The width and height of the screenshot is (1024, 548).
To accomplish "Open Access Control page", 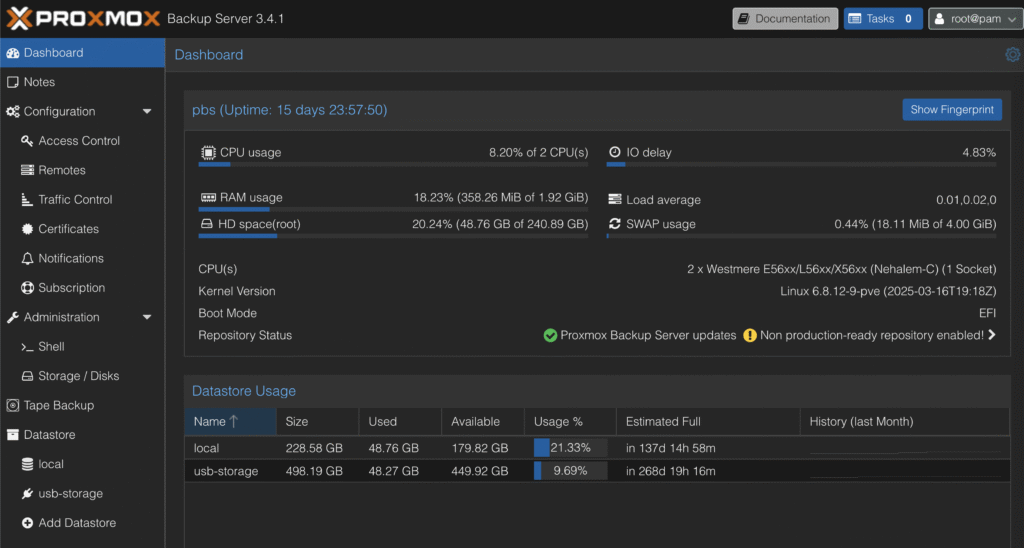I will (82, 141).
